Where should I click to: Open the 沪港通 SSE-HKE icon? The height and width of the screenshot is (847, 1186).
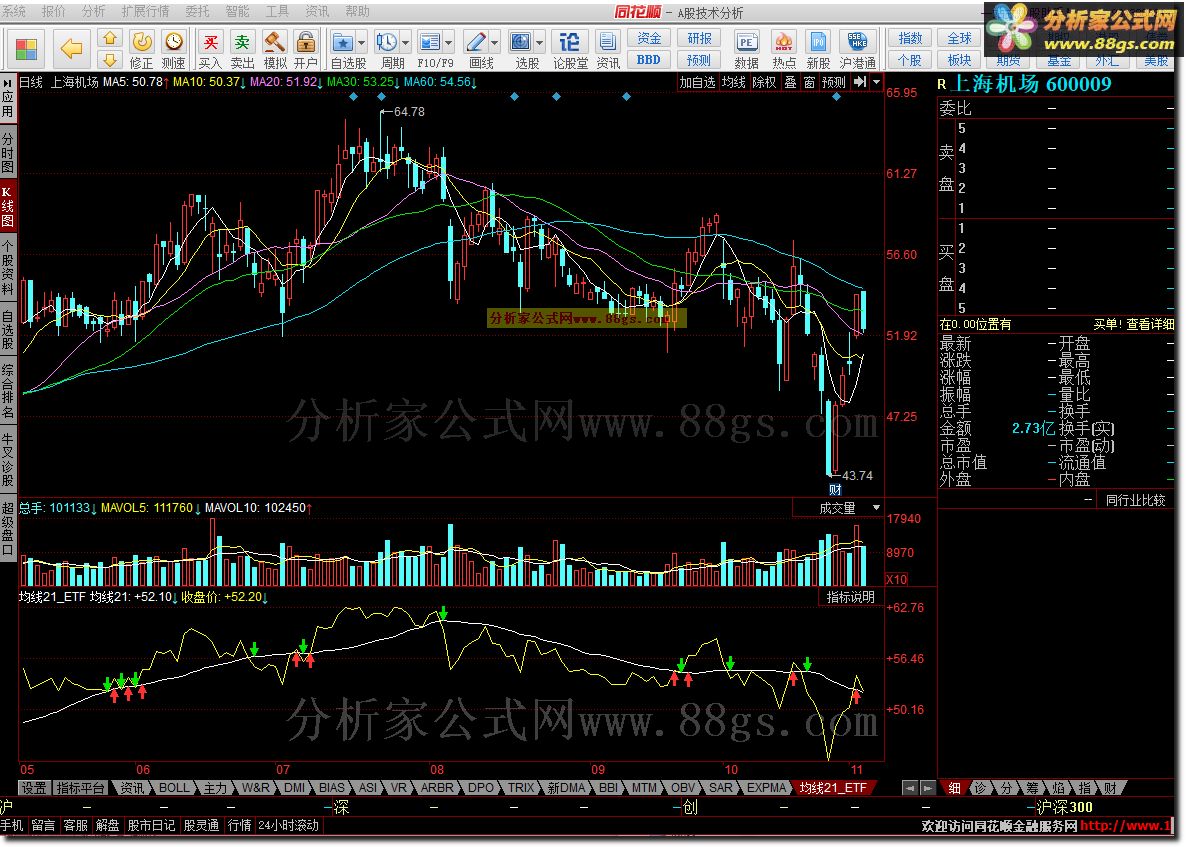click(x=858, y=50)
